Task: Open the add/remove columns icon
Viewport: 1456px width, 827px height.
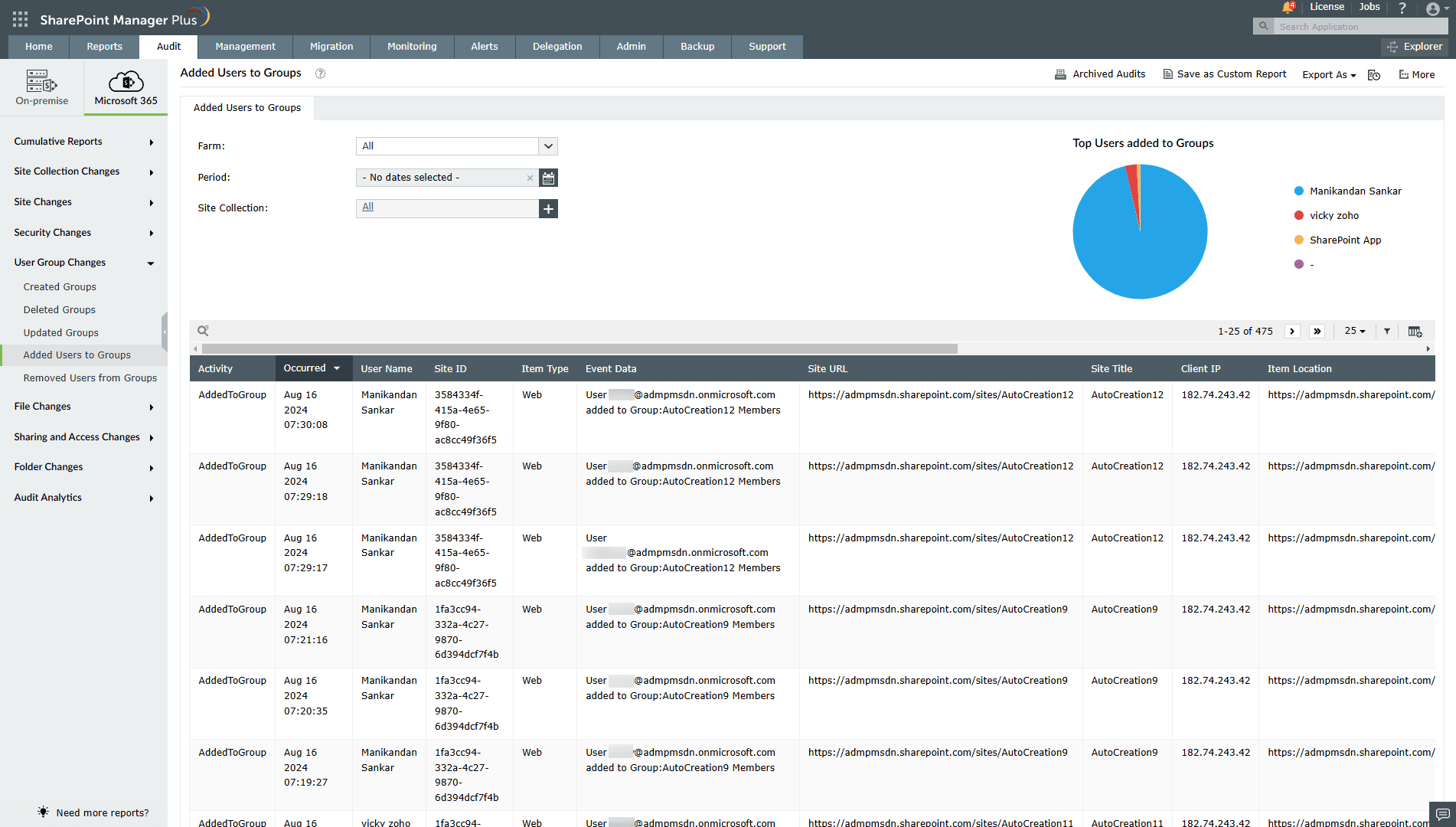Action: click(1415, 331)
